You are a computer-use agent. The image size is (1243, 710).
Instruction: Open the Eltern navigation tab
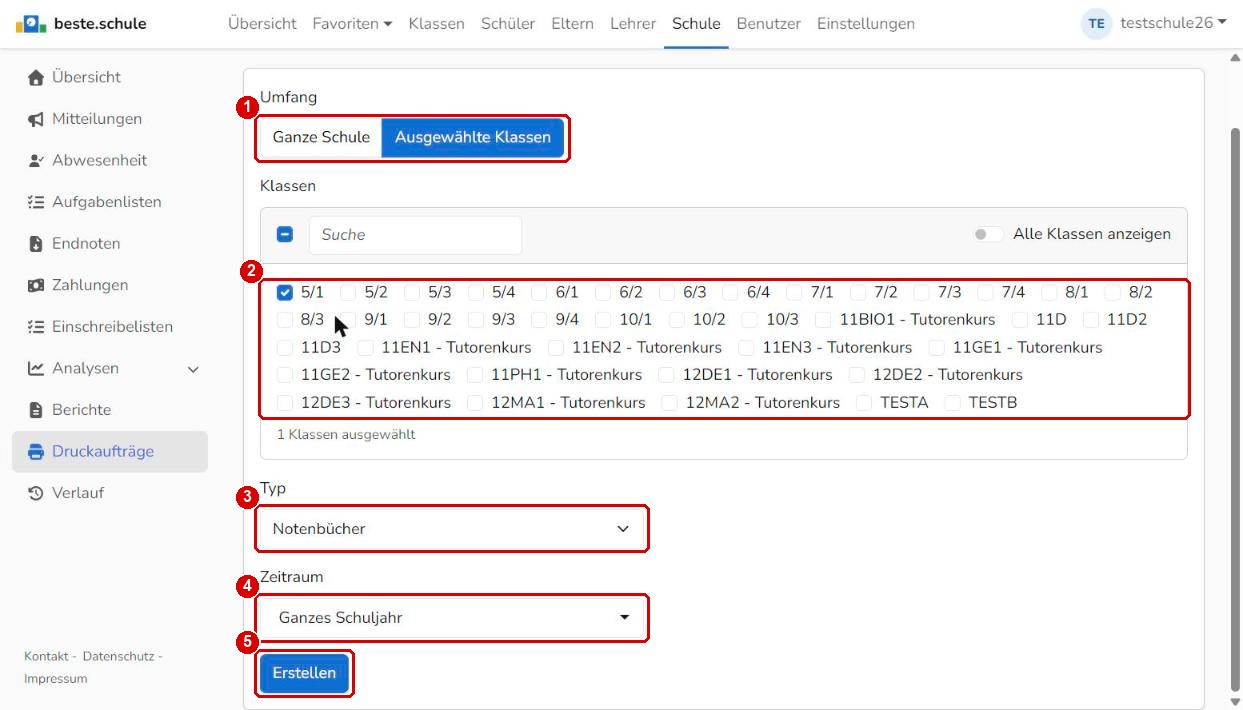572,23
